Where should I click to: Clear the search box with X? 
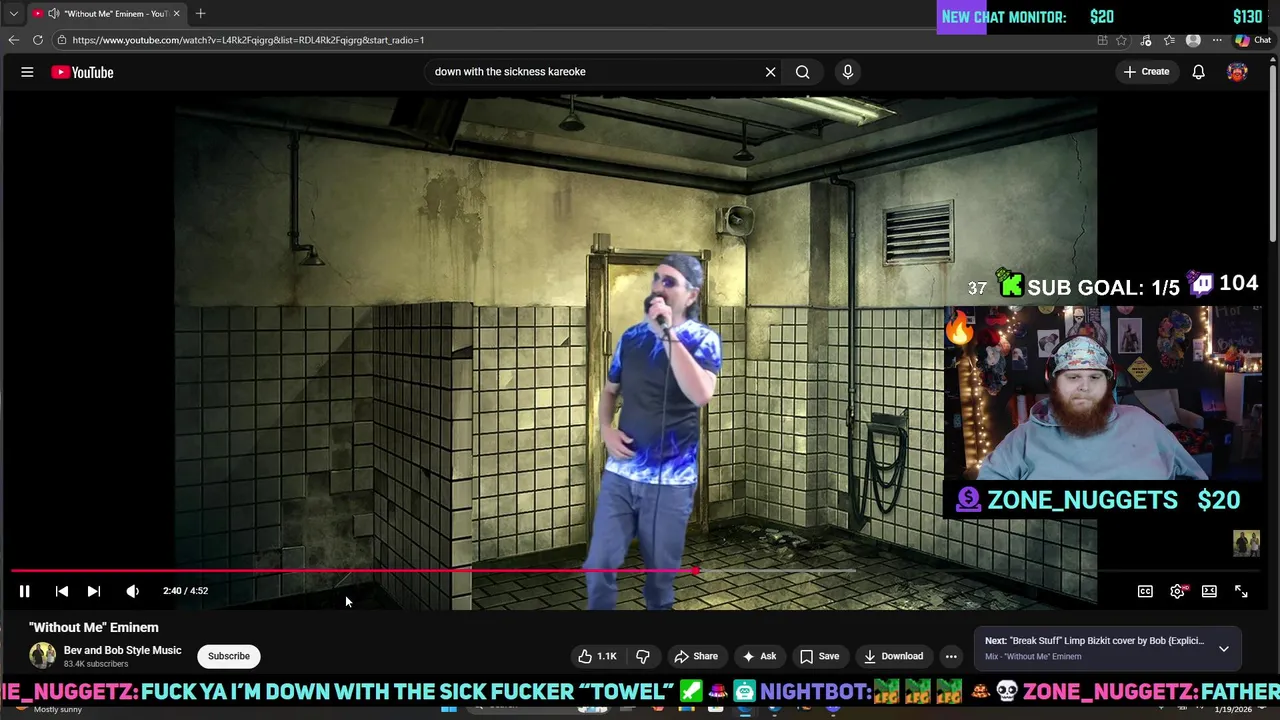[770, 72]
